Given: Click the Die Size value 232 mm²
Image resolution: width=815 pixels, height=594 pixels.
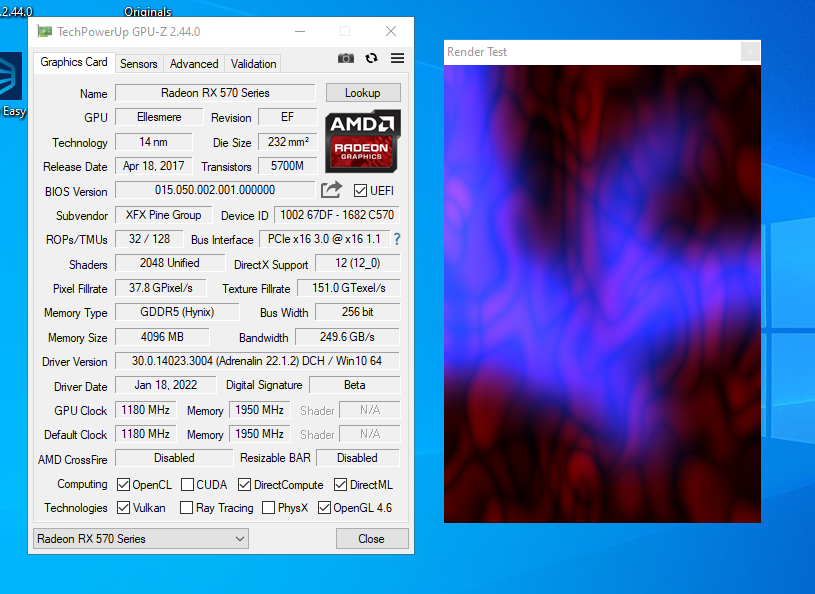Looking at the screenshot, I should [x=287, y=142].
